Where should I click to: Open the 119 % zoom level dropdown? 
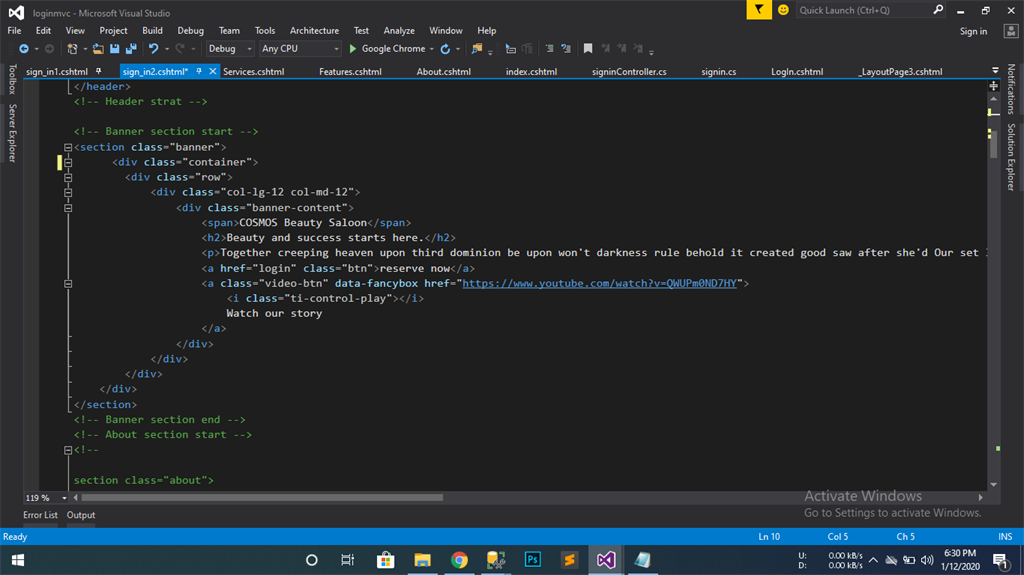click(65, 497)
